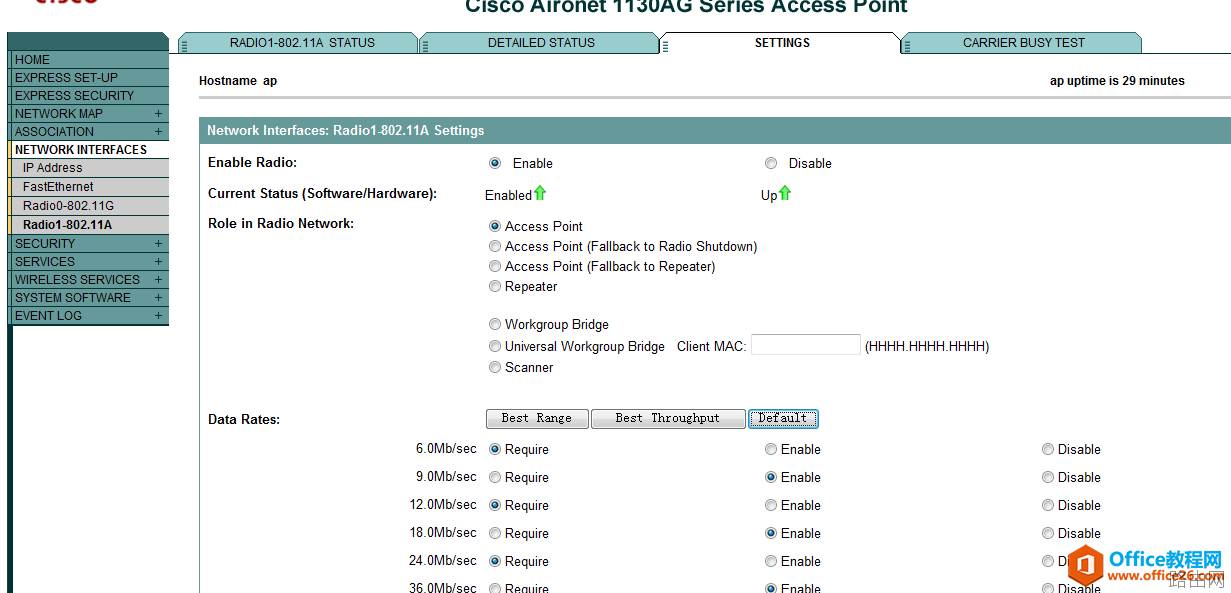Set 18.0Mb/sec to Enable
1231x593 pixels.
click(771, 533)
